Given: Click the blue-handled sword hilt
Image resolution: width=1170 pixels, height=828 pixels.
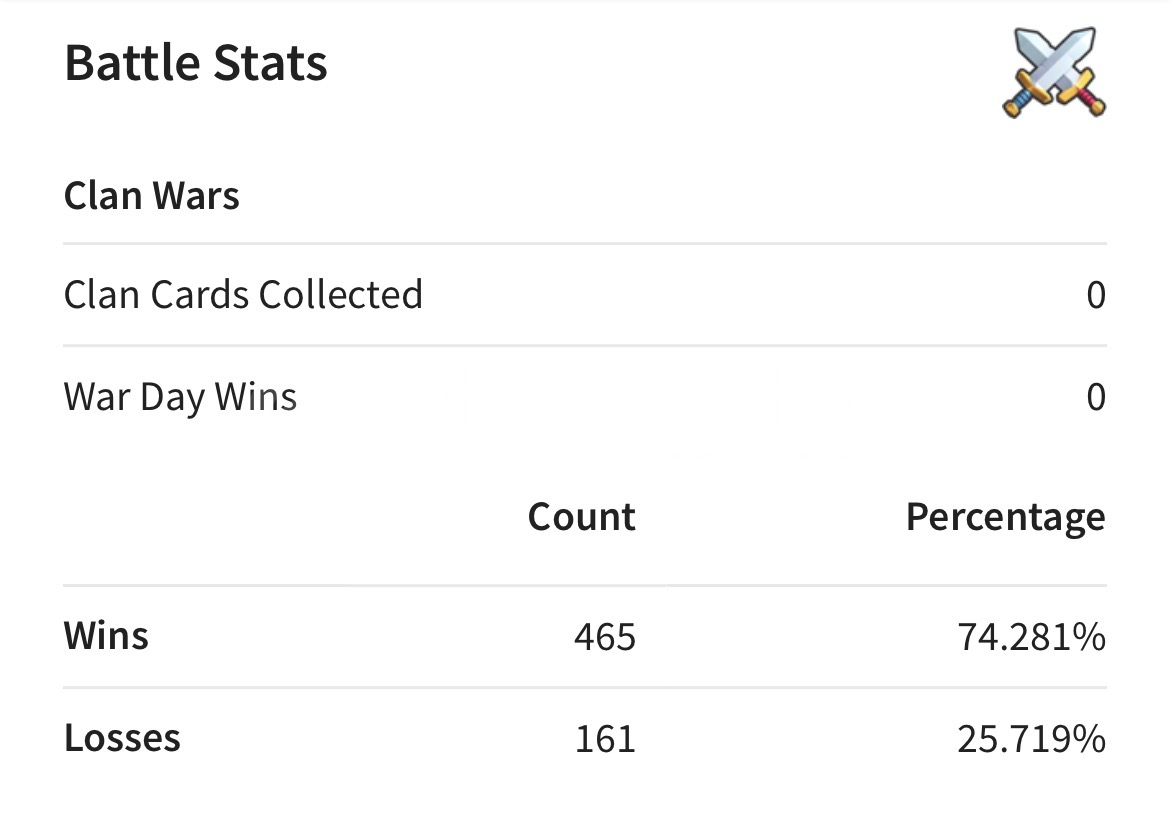Looking at the screenshot, I should point(1022,100).
